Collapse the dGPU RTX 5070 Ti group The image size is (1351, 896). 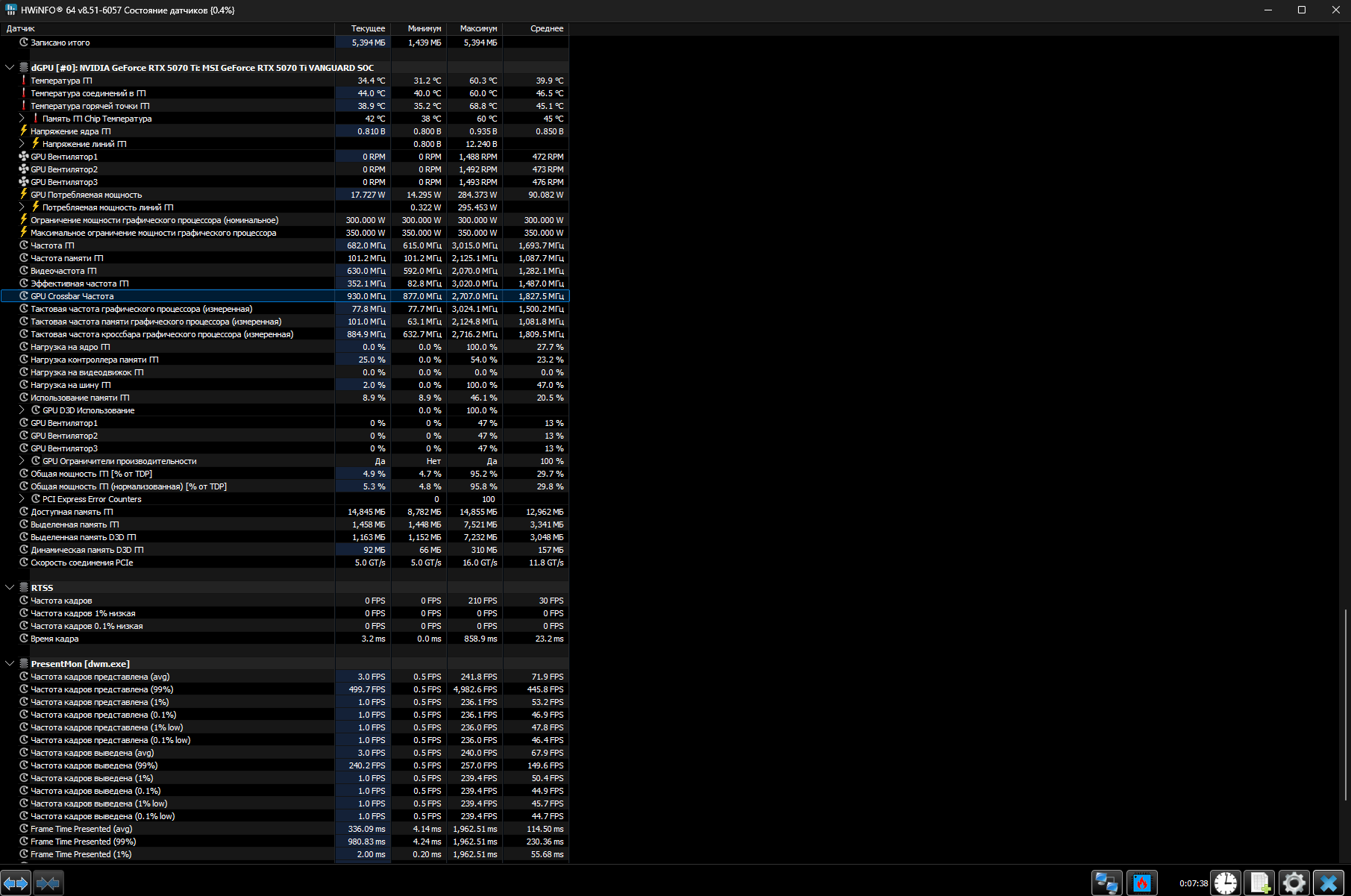pos(10,68)
